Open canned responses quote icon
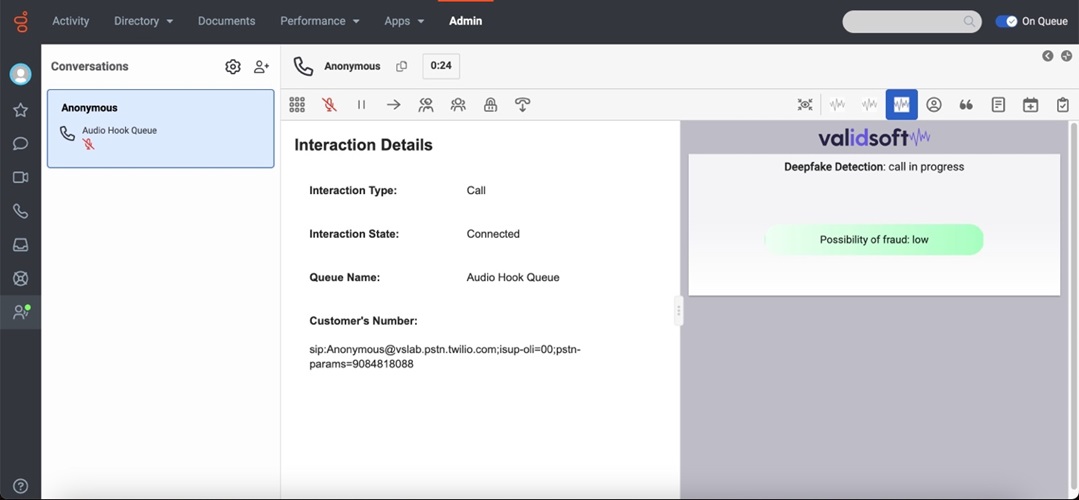The height and width of the screenshot is (500, 1079). coord(966,104)
